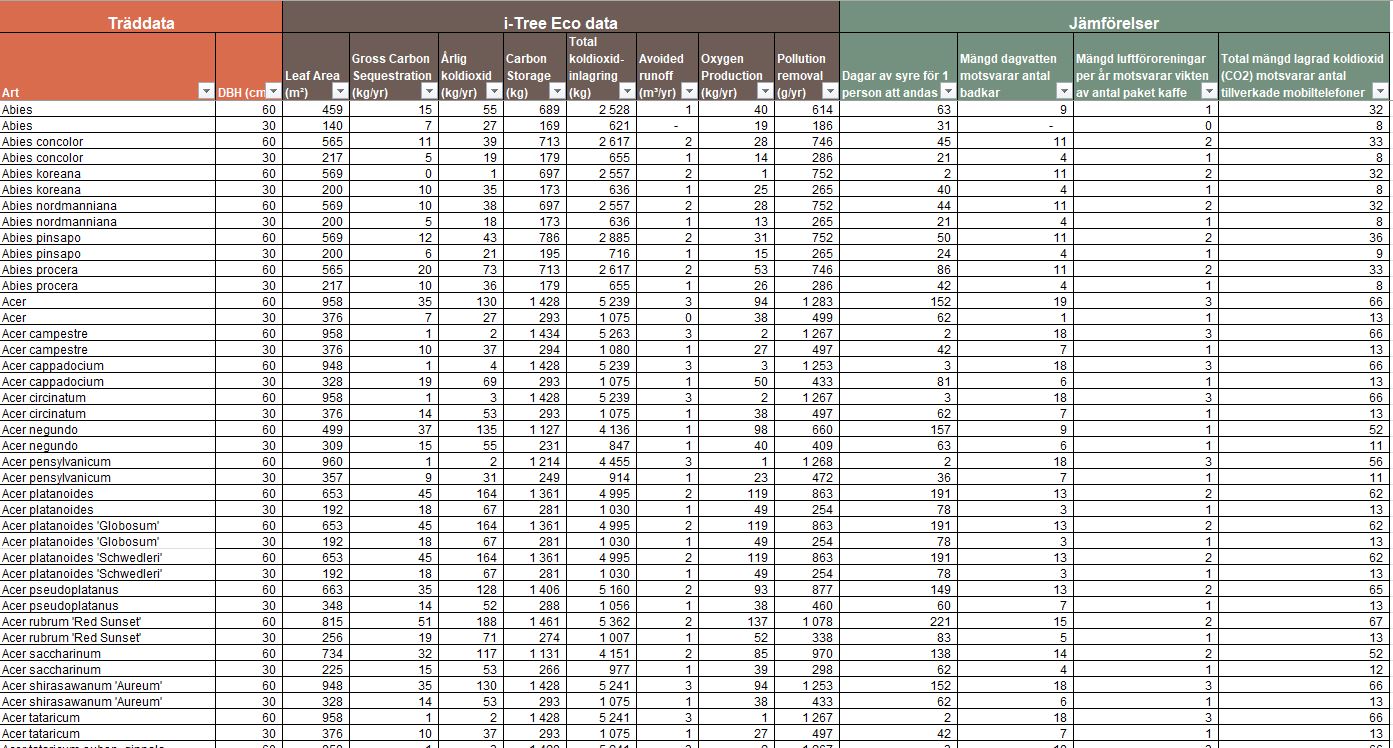Click the Oxygen Production filter arrow

(x=765, y=92)
